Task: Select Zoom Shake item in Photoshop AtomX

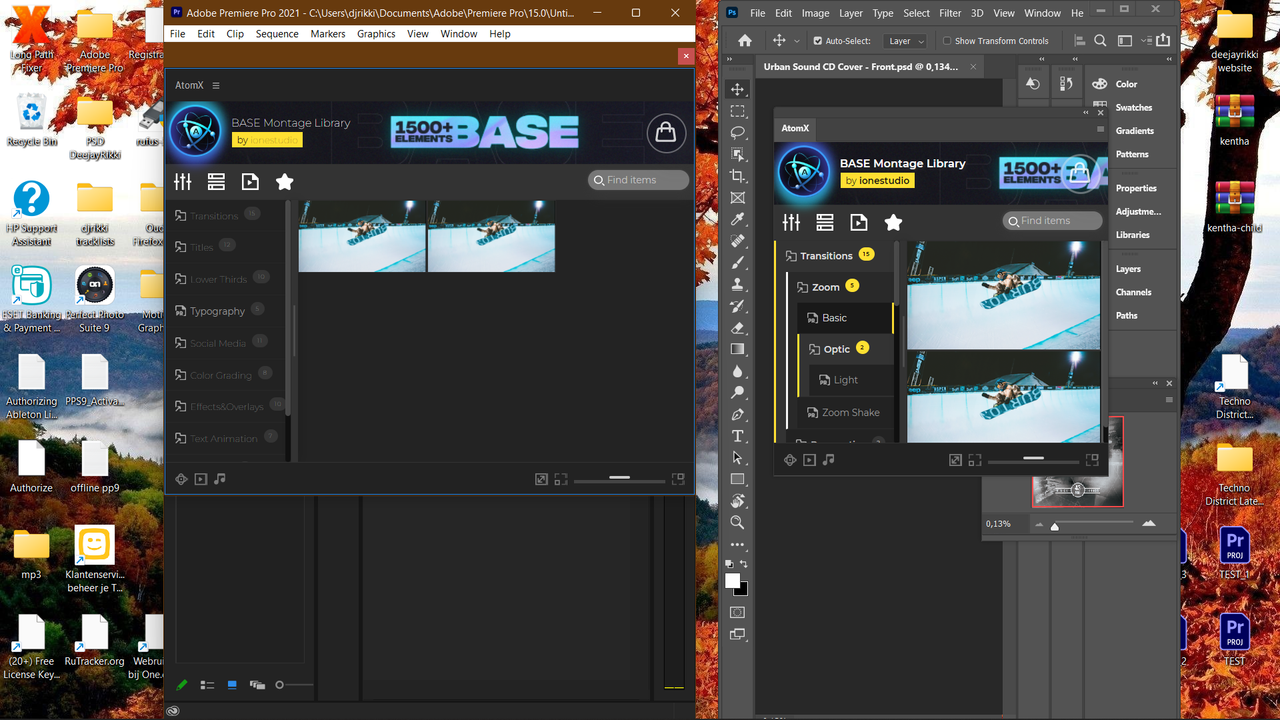Action: 850,412
